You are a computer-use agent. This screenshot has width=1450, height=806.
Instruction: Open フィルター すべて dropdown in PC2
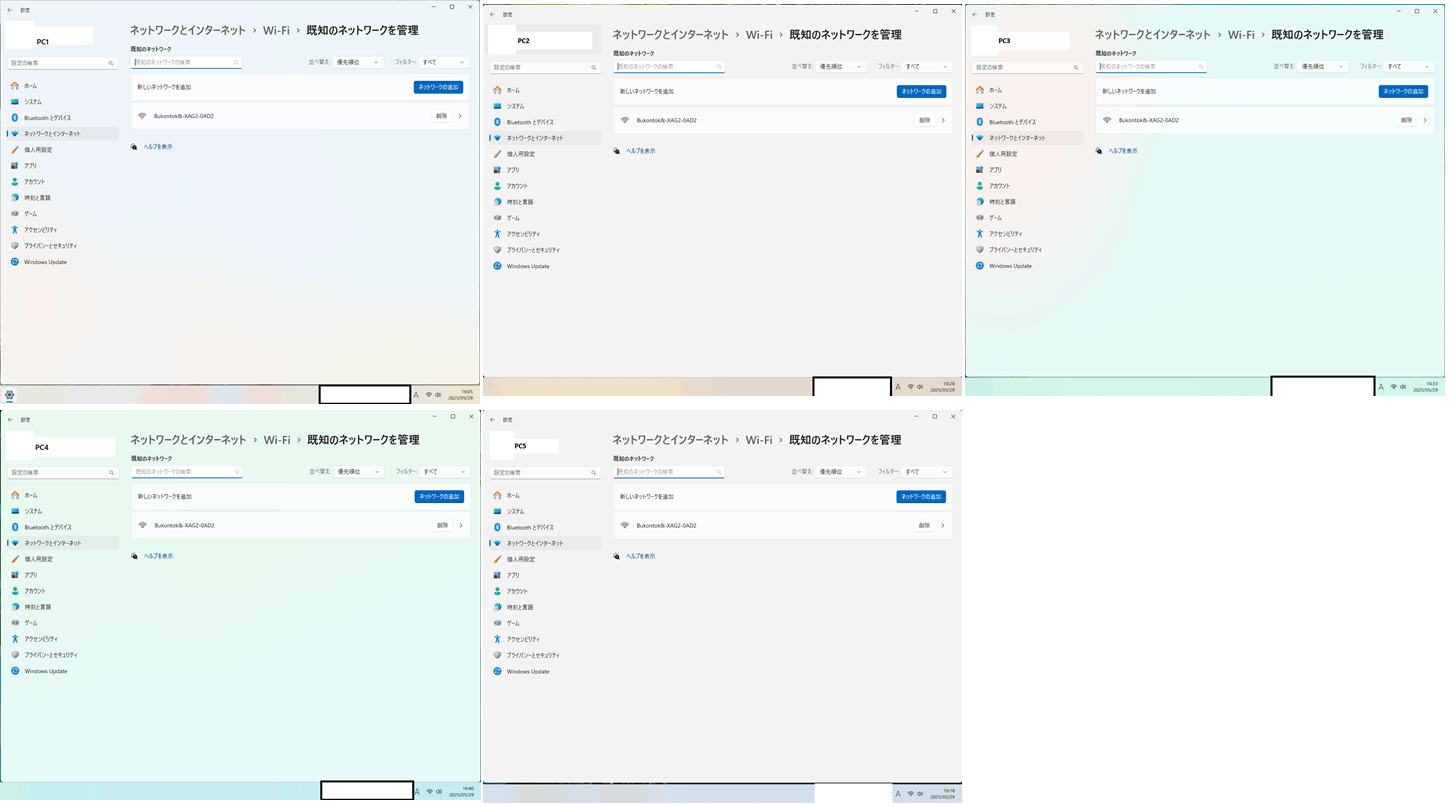click(925, 66)
